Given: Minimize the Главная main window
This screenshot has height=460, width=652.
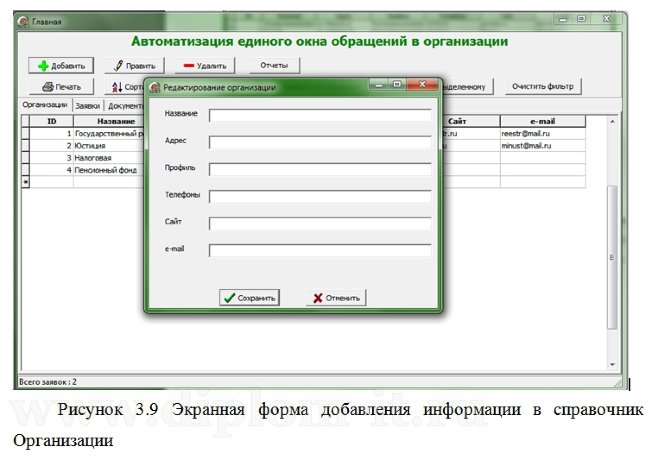Looking at the screenshot, I should 563,19.
